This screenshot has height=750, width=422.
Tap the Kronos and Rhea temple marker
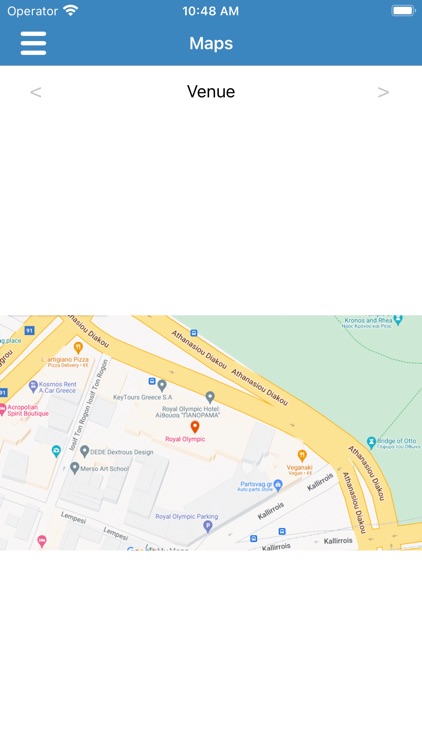(398, 320)
